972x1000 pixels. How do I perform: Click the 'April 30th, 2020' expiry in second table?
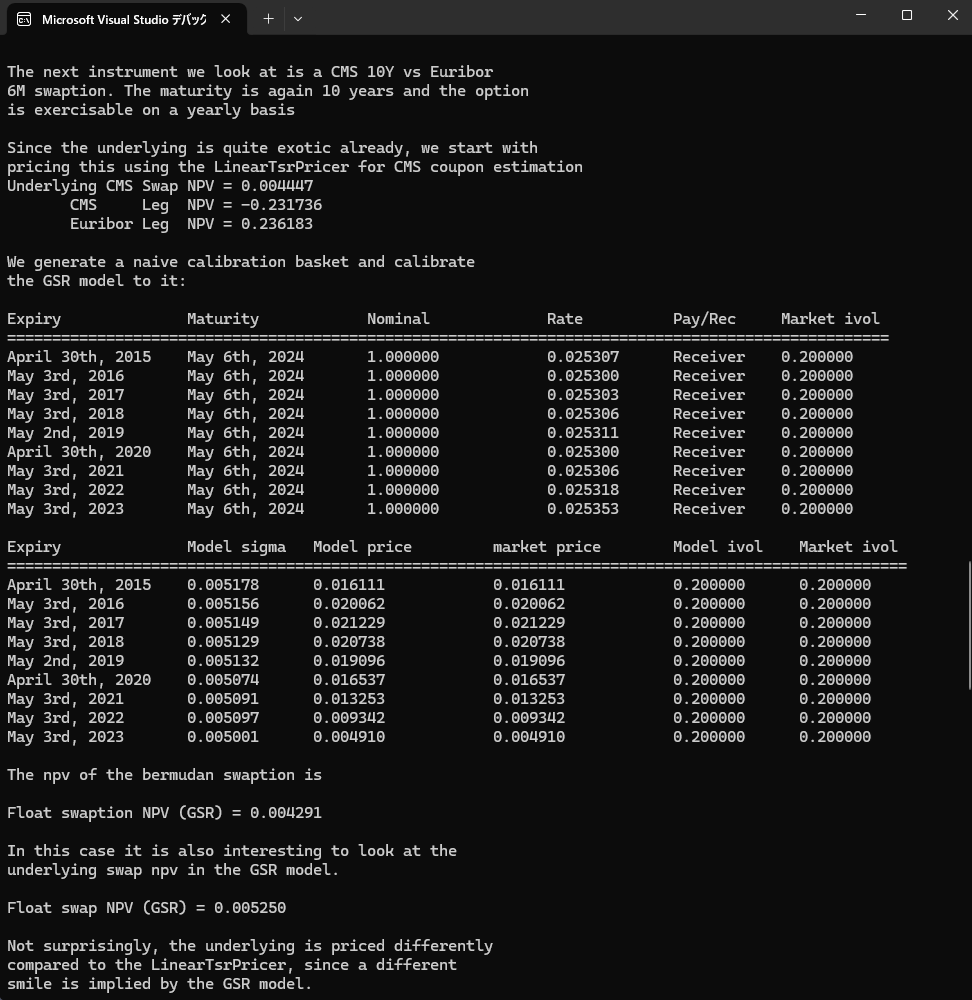[79, 680]
